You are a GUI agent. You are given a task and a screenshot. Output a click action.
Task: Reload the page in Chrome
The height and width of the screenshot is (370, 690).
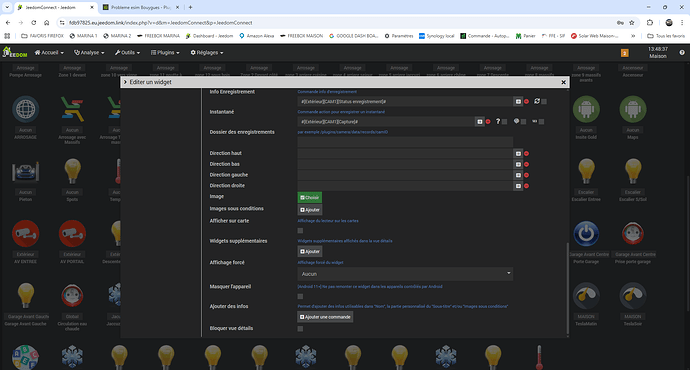click(33, 23)
